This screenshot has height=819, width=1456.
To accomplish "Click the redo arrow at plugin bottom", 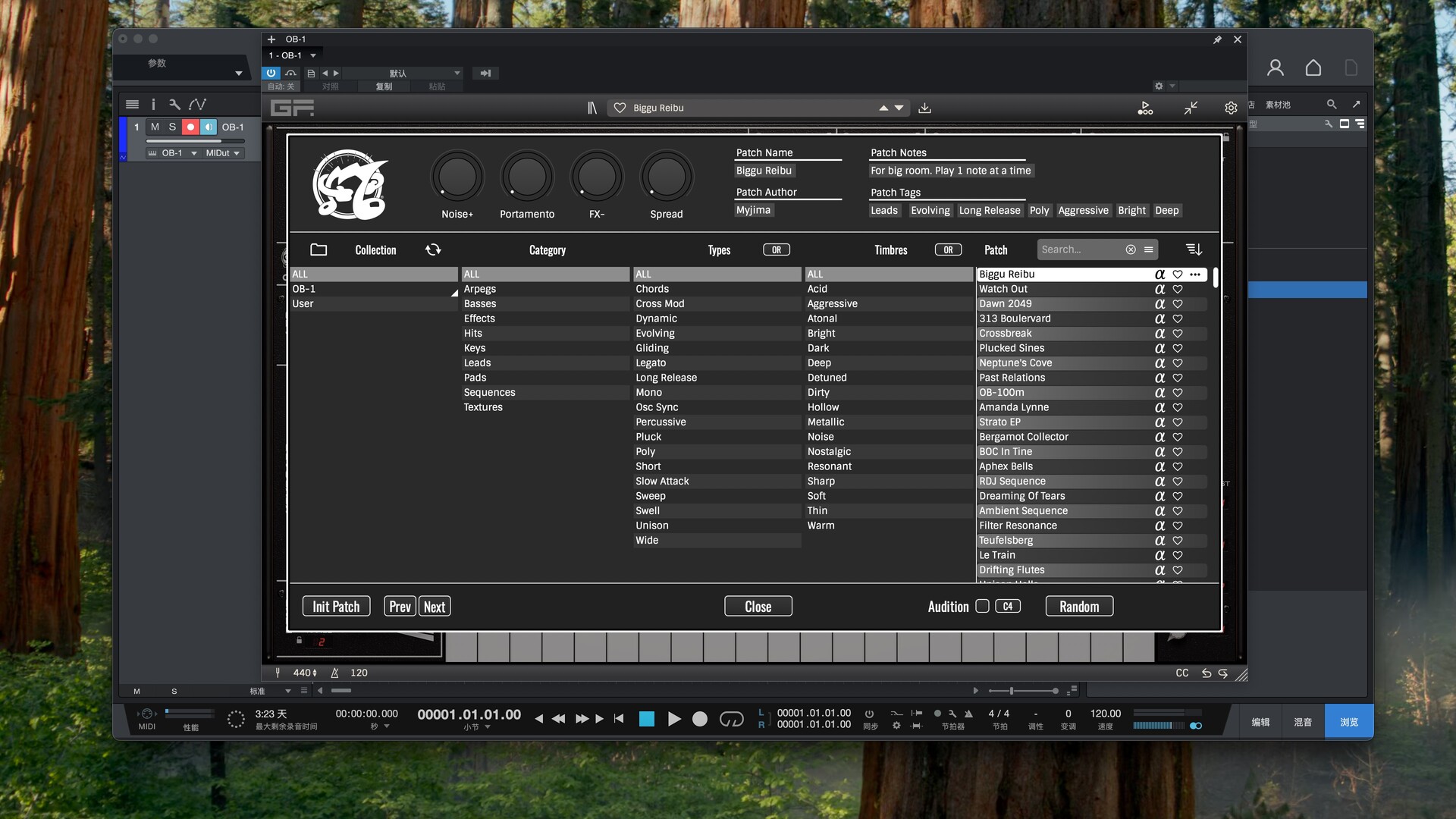I will [1222, 673].
